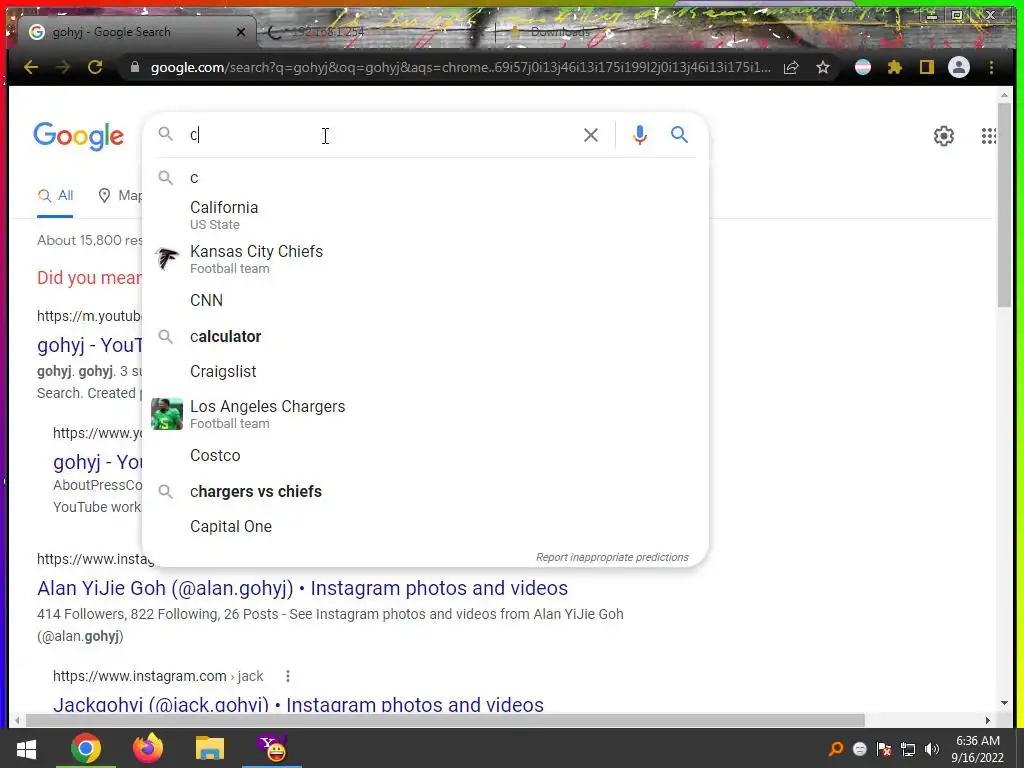Reload the page with the refresh icon
1024x768 pixels.
pyautogui.click(x=95, y=67)
